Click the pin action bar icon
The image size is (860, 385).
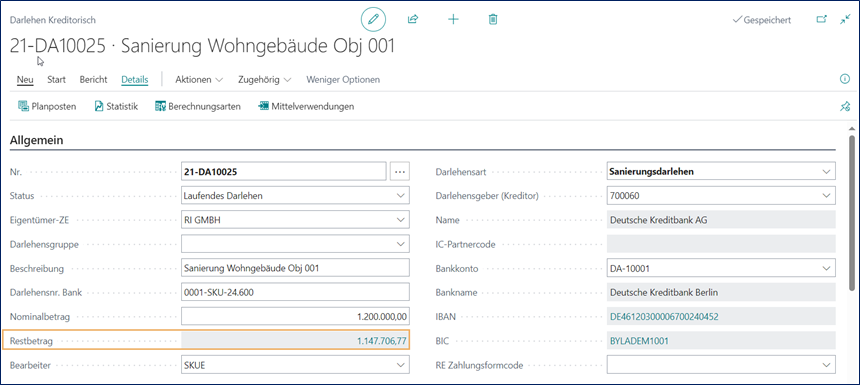click(845, 106)
